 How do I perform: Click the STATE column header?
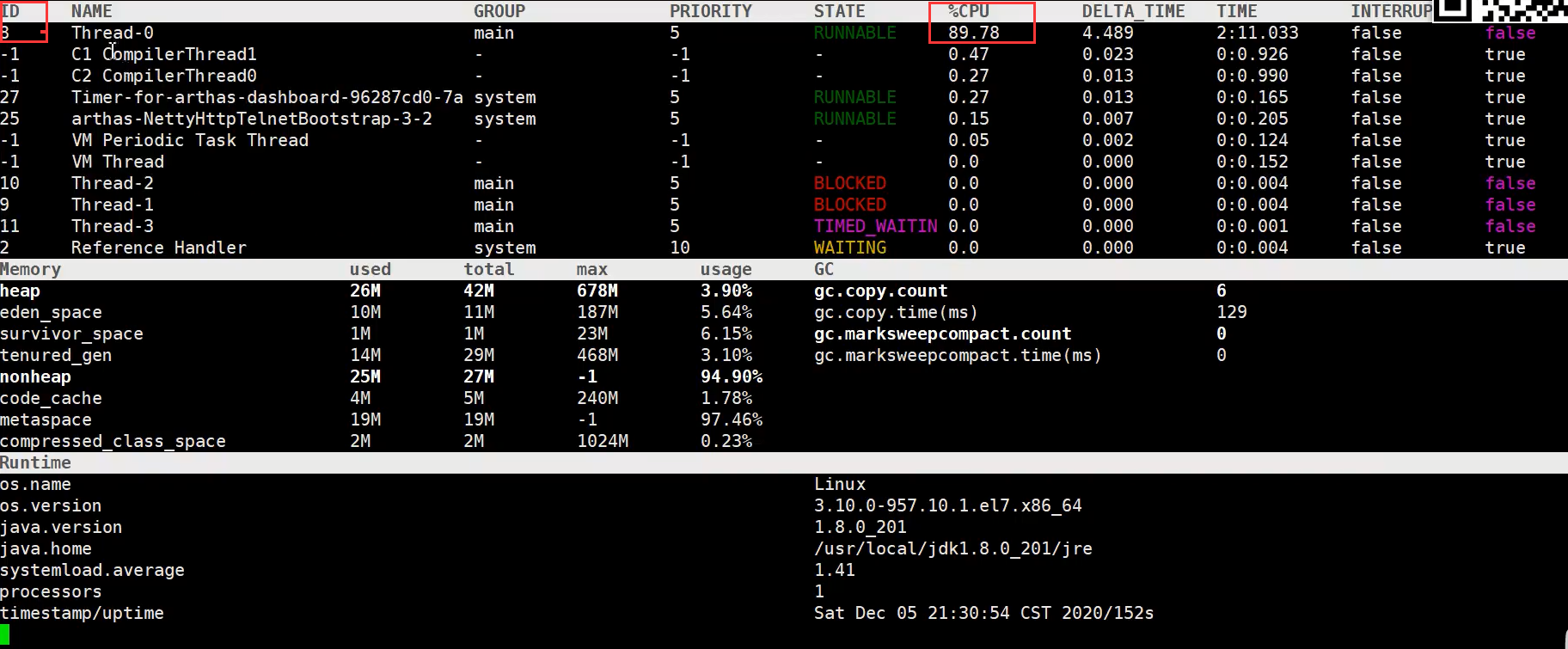[839, 11]
